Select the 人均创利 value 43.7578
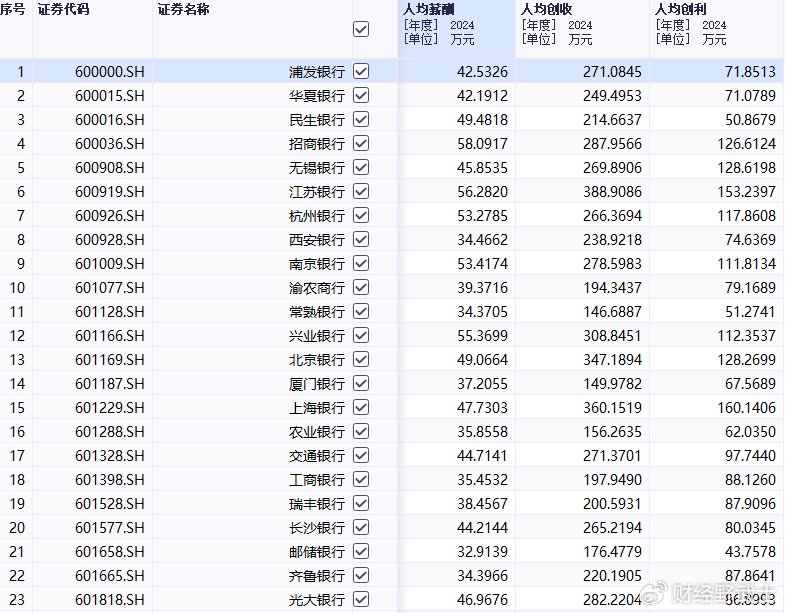The height and width of the screenshot is (613, 785). [750, 552]
